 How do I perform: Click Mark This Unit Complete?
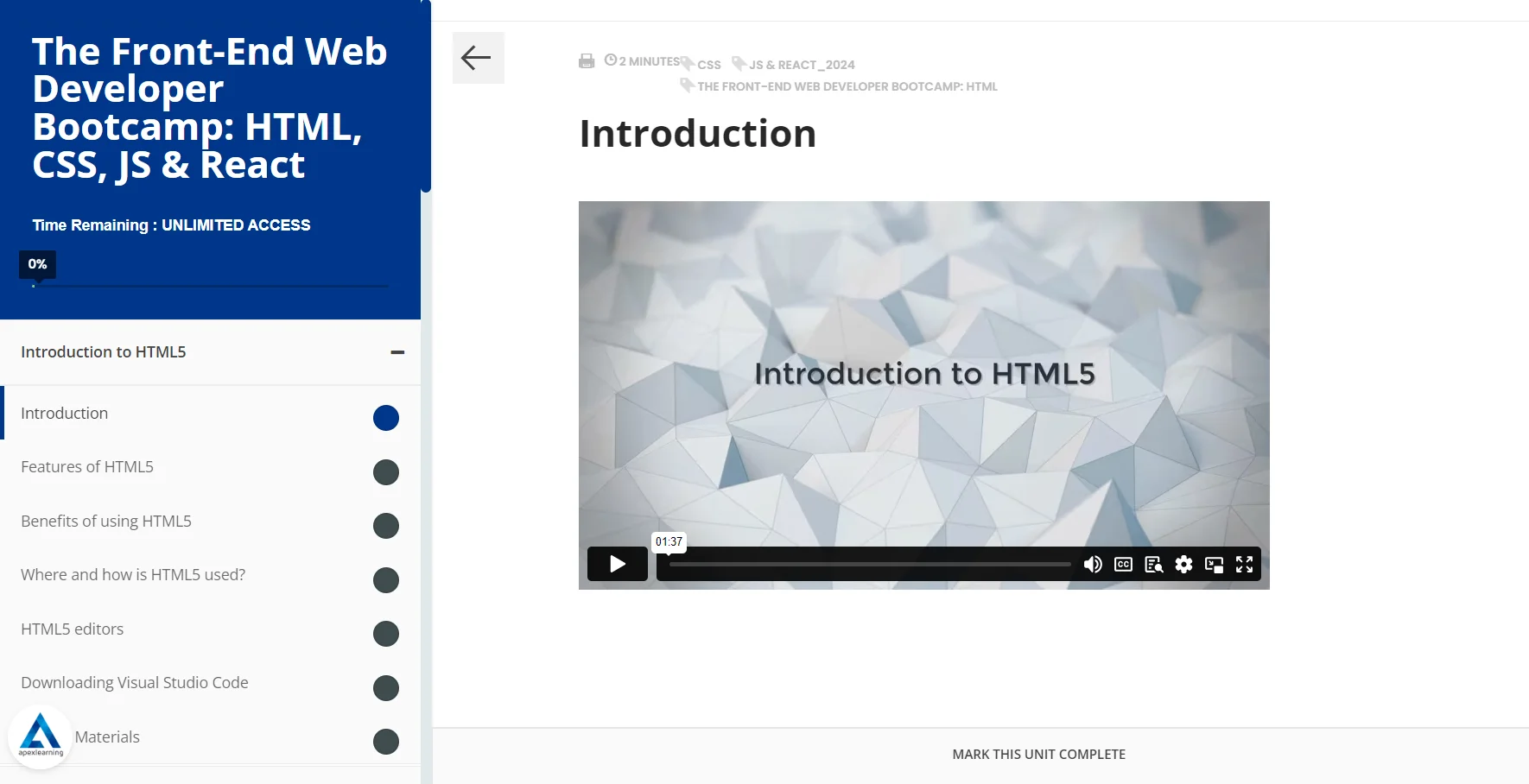click(x=1038, y=754)
